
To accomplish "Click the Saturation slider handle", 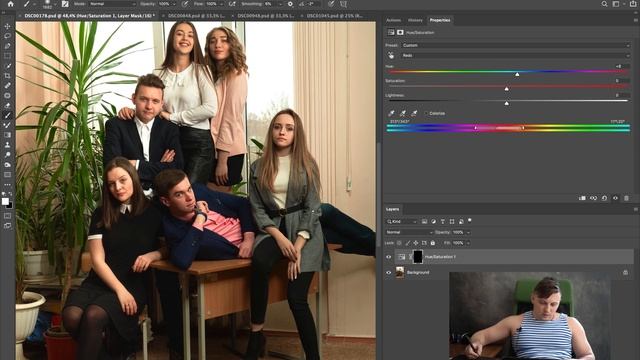I will pyautogui.click(x=507, y=89).
